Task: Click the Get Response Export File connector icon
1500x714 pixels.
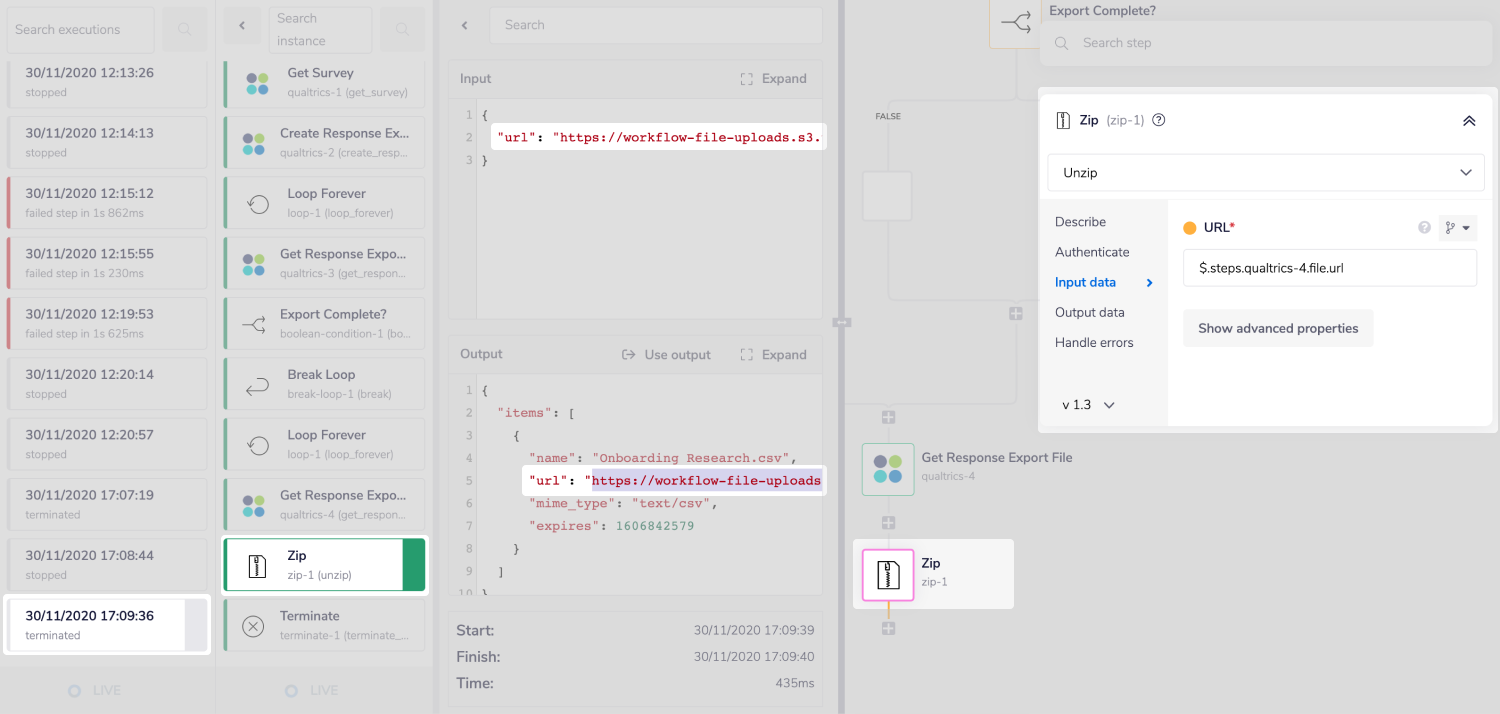Action: click(x=888, y=468)
